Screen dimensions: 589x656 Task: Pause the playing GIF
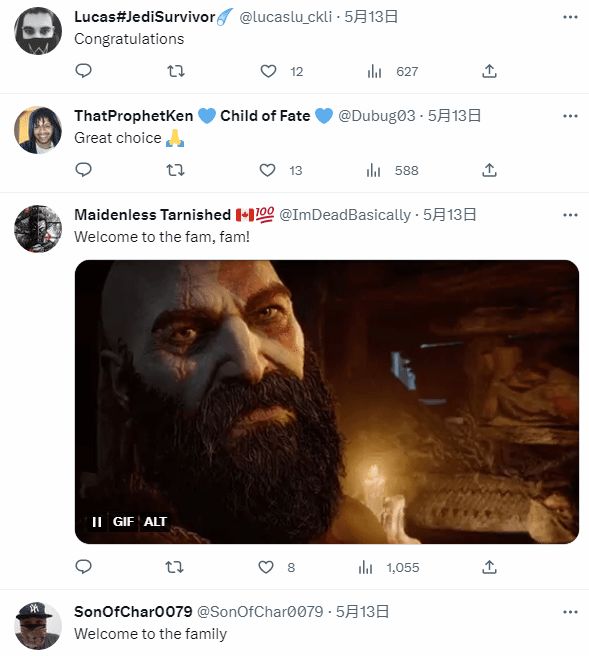97,522
